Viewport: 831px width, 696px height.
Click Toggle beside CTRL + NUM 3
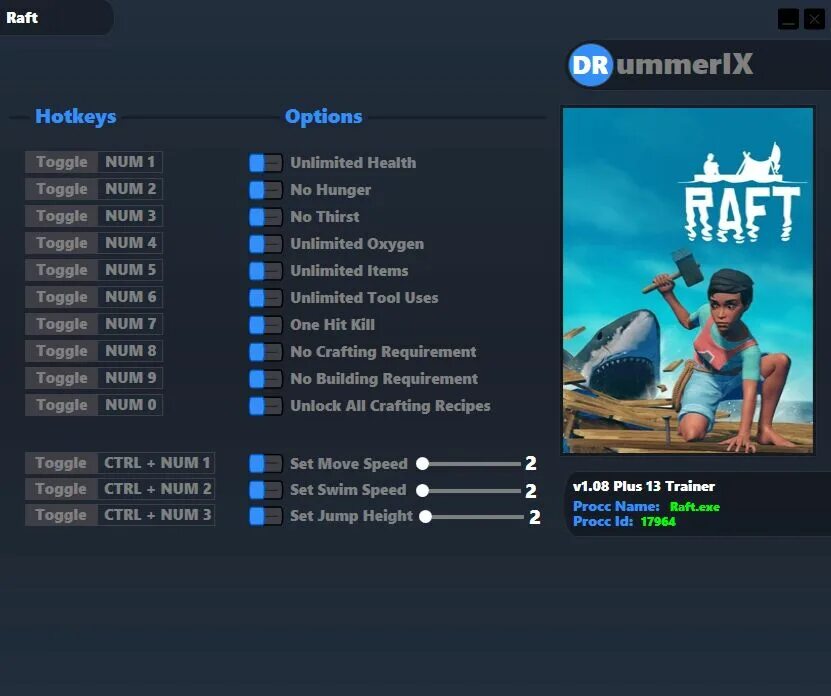[x=61, y=515]
